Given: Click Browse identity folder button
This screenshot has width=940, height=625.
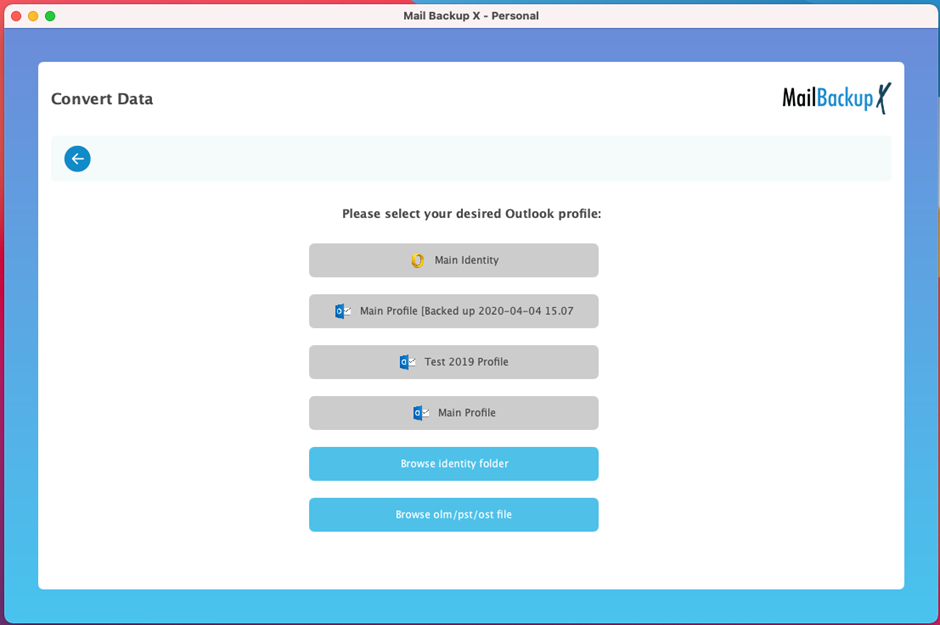Looking at the screenshot, I should 454,464.
